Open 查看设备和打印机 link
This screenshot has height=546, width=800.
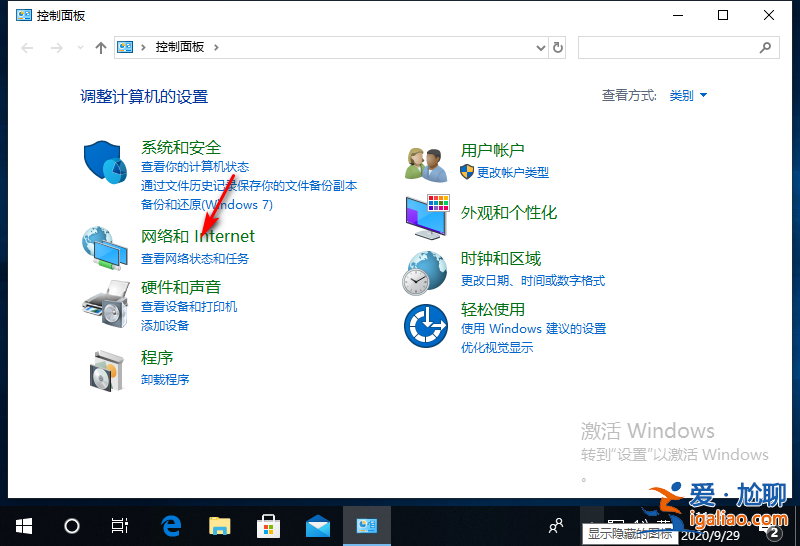(x=189, y=307)
